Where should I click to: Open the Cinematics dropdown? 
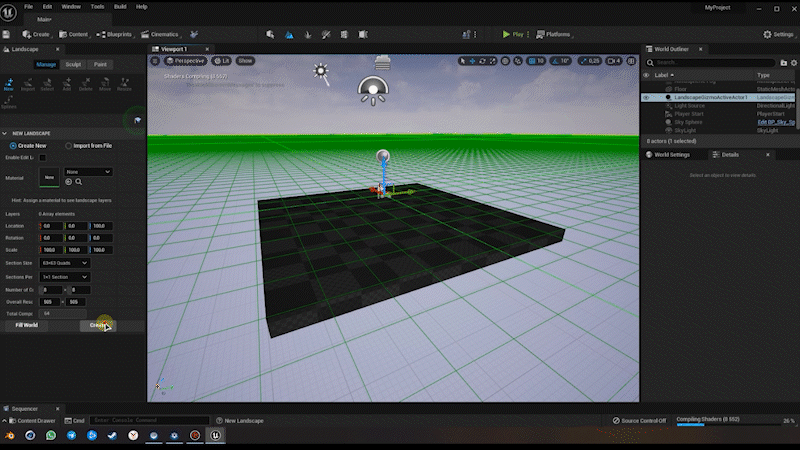[x=160, y=34]
